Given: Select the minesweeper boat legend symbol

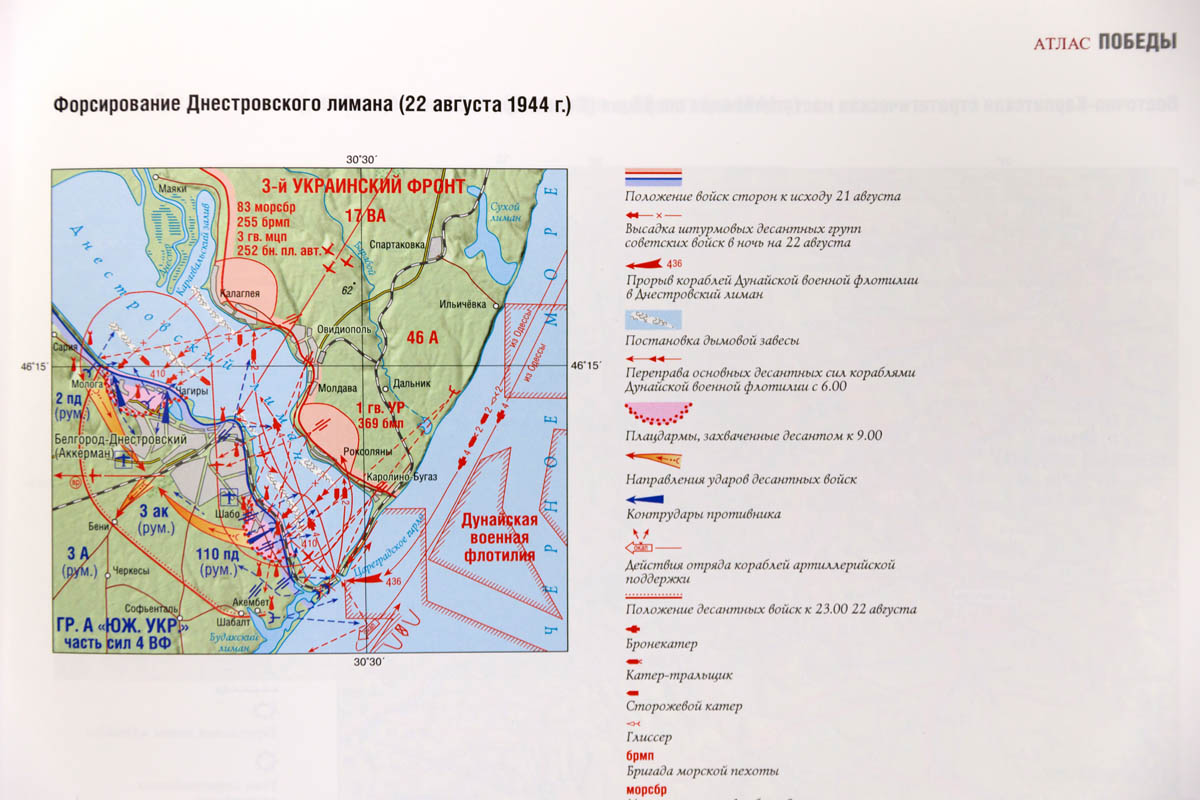Looking at the screenshot, I should (x=634, y=662).
